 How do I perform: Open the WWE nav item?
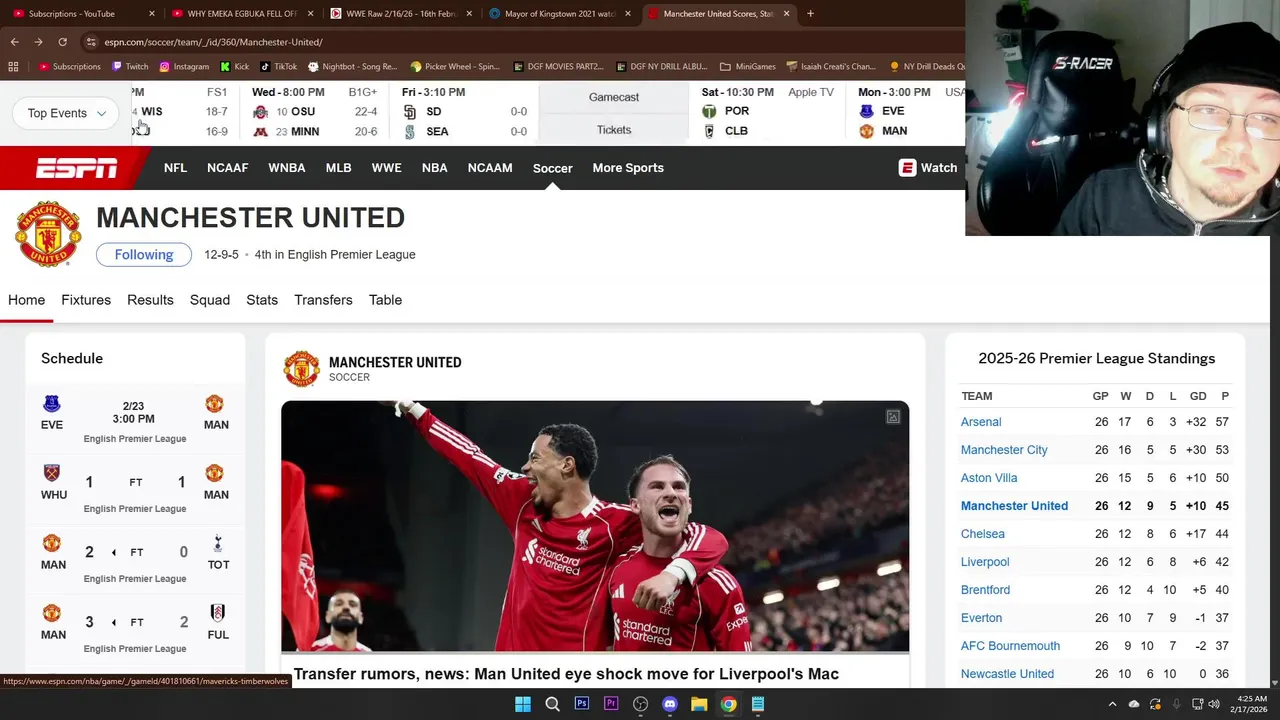click(x=386, y=168)
